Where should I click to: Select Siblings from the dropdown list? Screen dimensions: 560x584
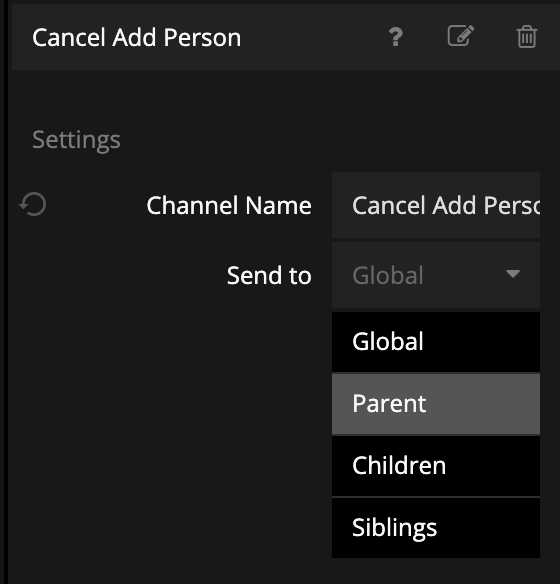(436, 528)
